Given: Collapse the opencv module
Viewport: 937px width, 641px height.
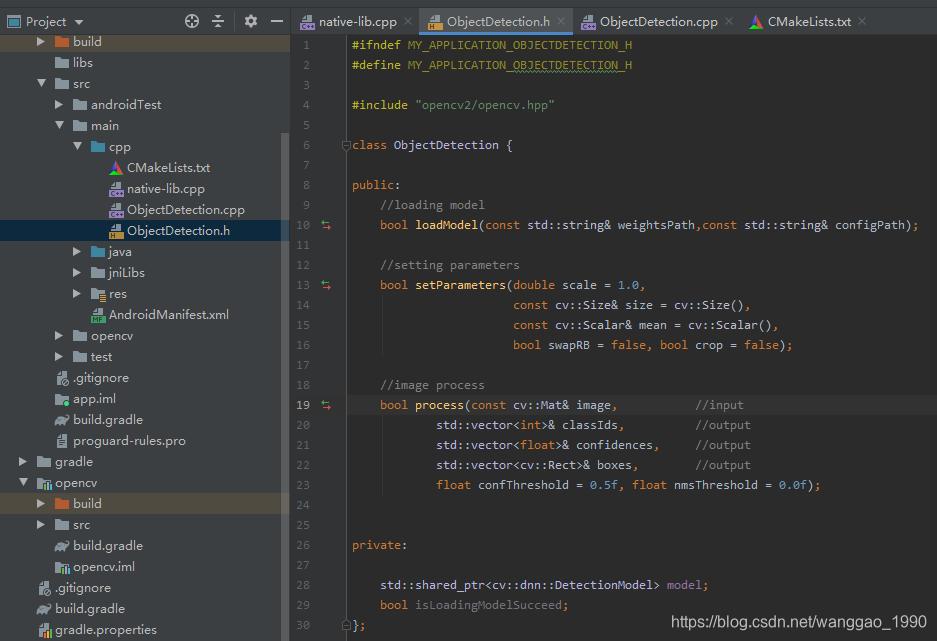Looking at the screenshot, I should [23, 483].
